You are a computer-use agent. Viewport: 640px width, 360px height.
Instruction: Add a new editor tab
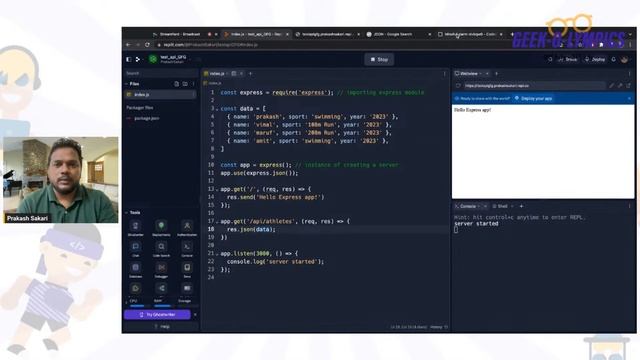[x=250, y=73]
